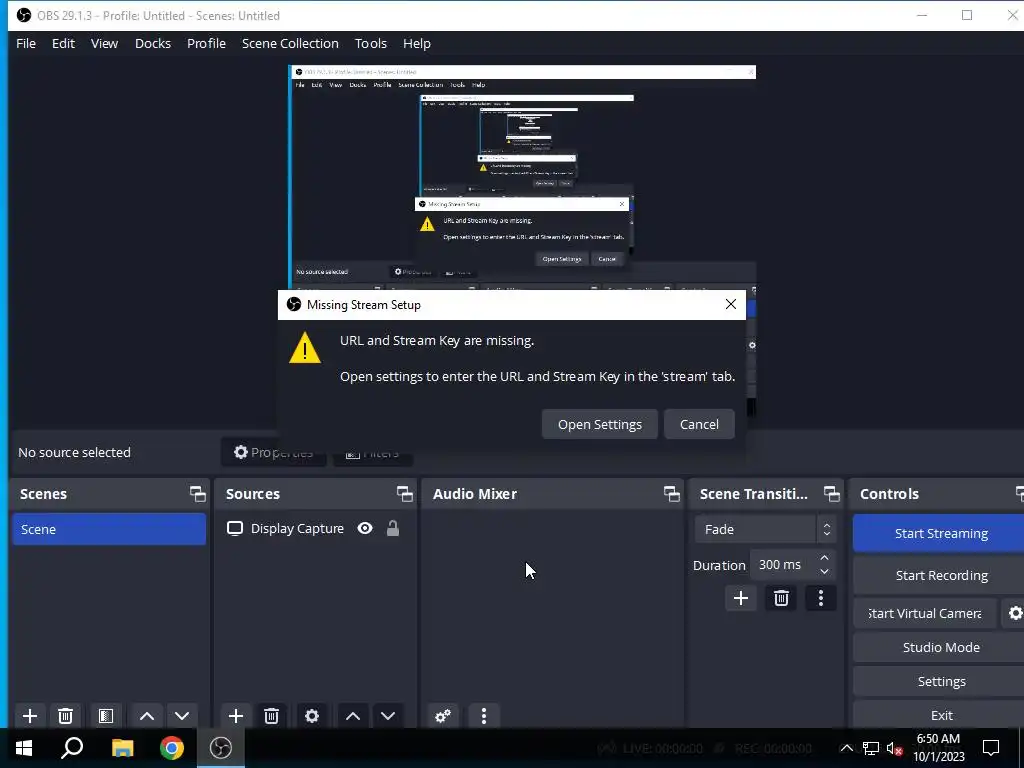The image size is (1024, 768).
Task: Open the File menu
Action: pos(26,43)
